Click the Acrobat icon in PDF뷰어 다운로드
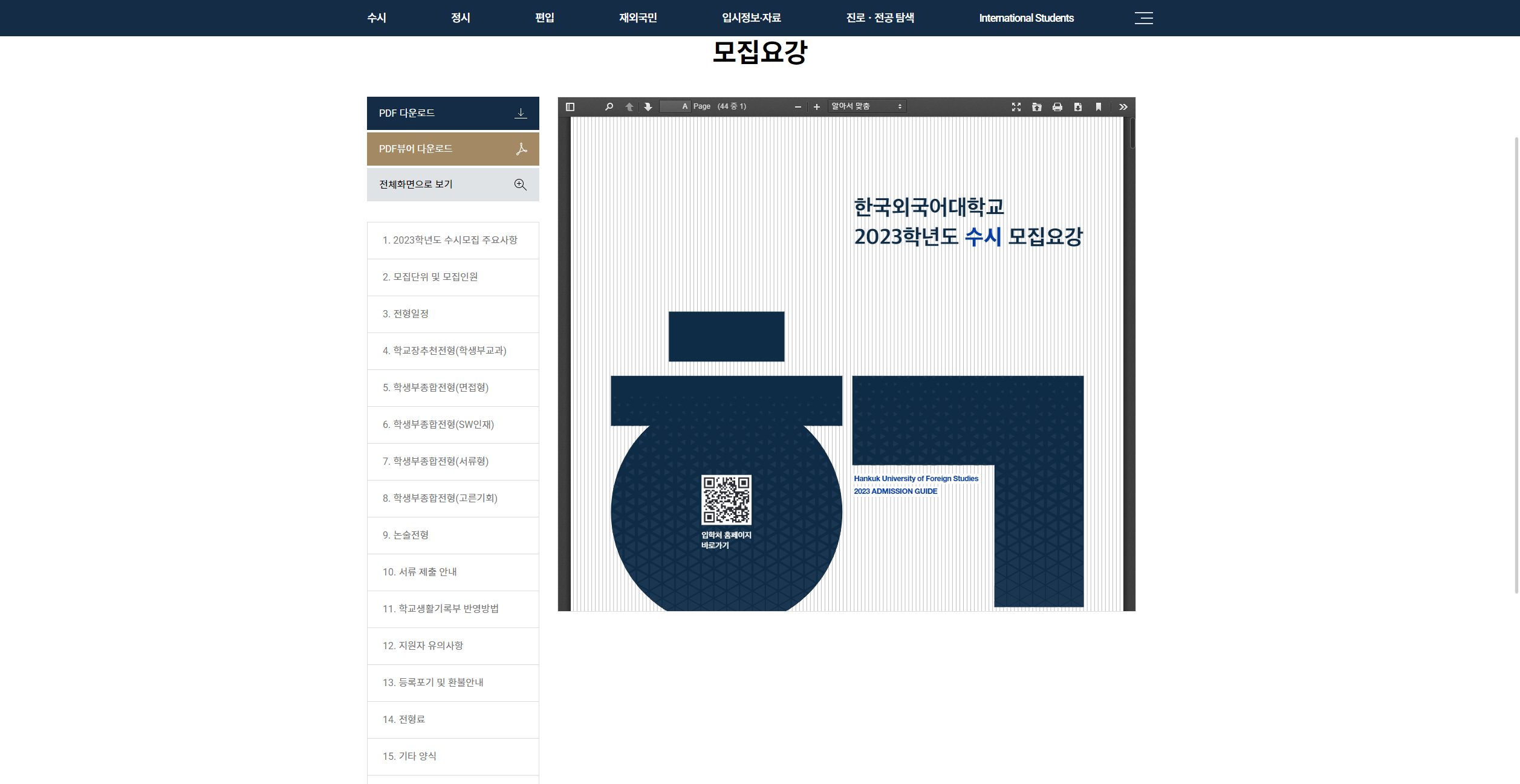 point(521,149)
